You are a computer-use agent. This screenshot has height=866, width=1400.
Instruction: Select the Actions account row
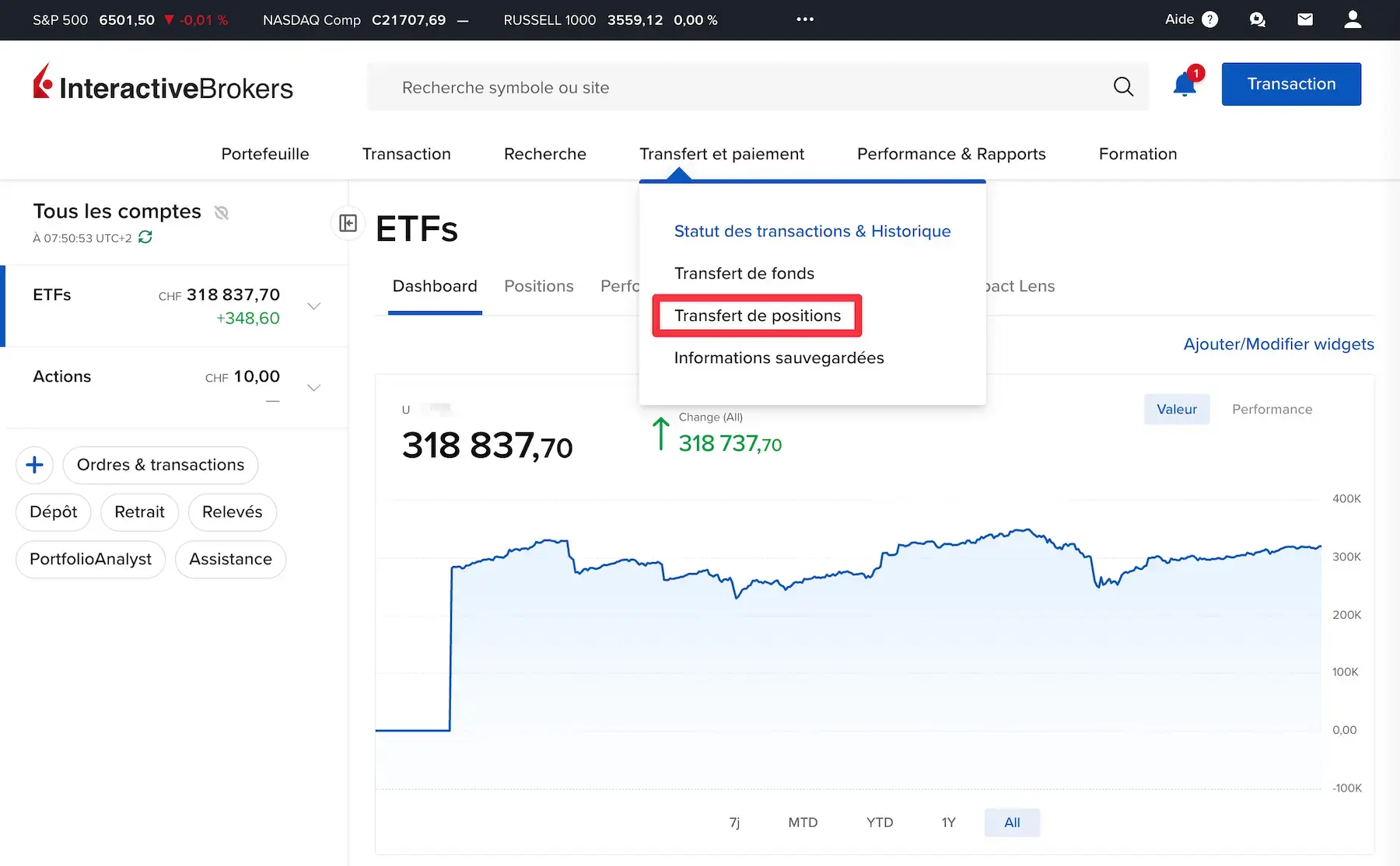pos(176,388)
